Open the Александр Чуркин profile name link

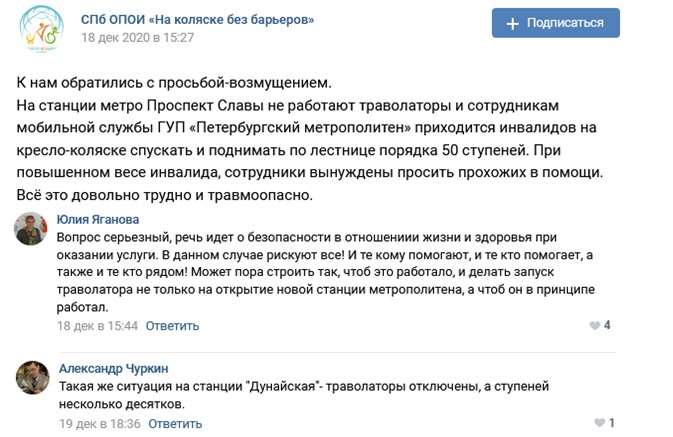tap(113, 368)
